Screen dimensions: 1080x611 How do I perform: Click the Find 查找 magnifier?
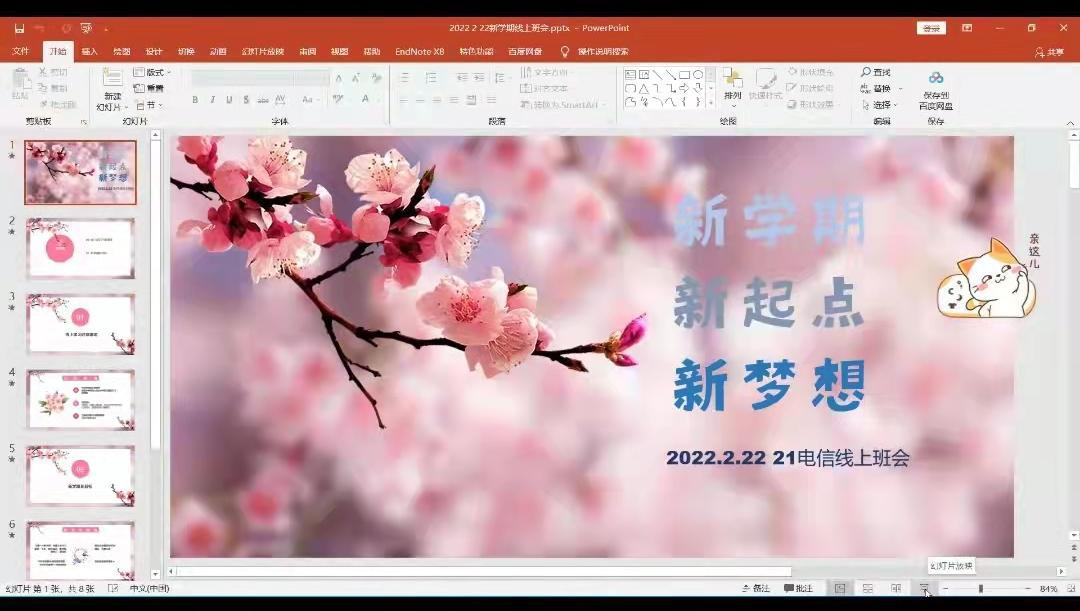click(x=875, y=72)
